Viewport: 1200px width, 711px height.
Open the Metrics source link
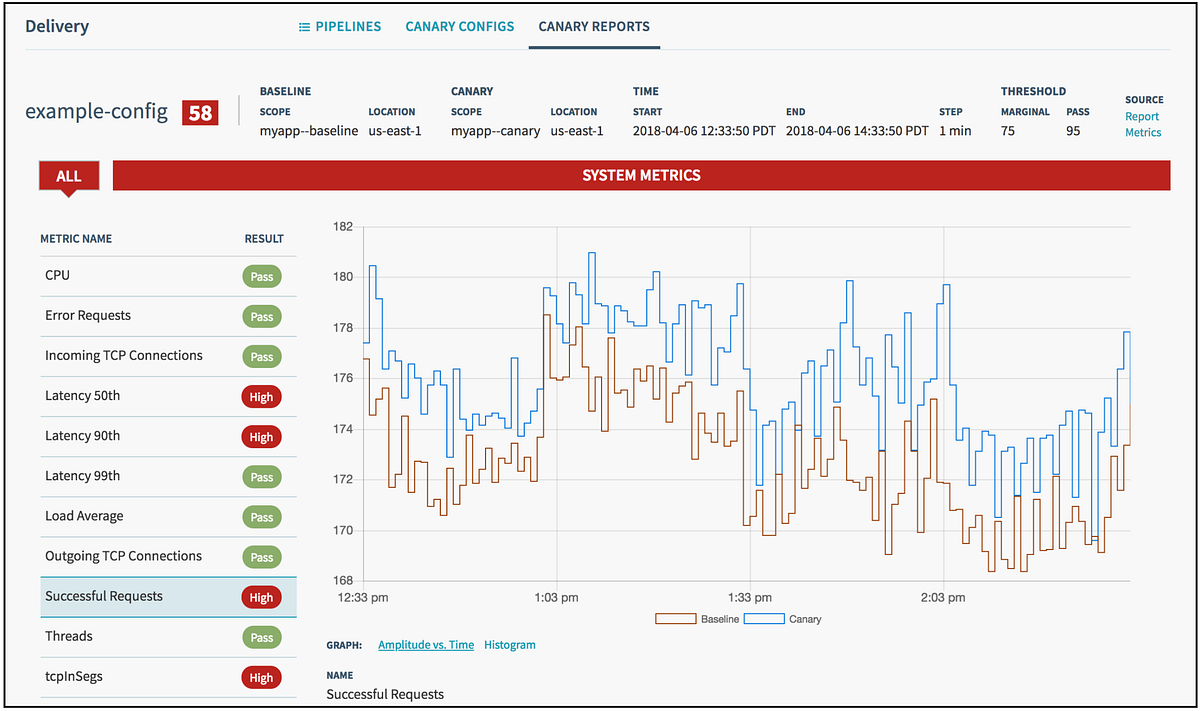1143,132
